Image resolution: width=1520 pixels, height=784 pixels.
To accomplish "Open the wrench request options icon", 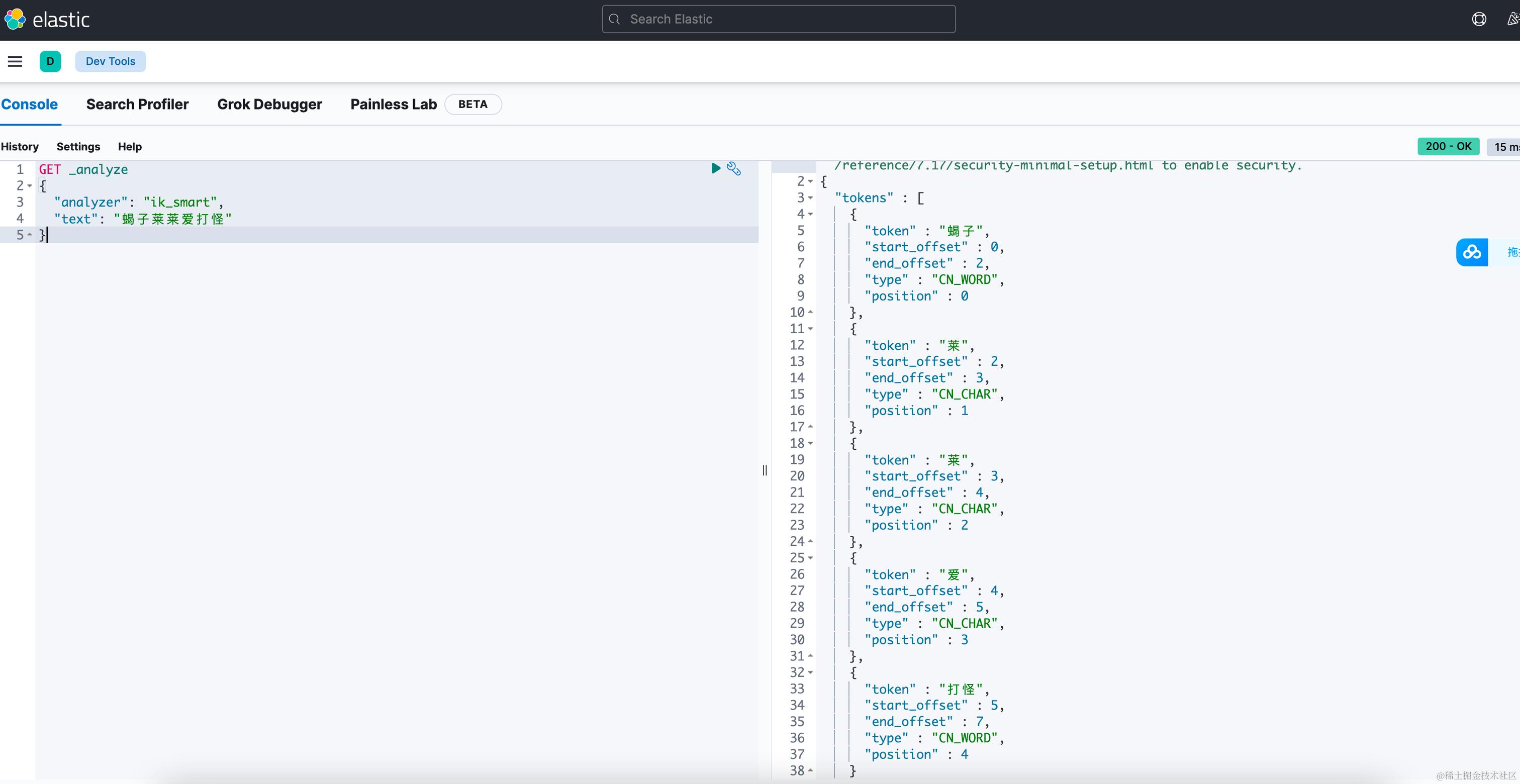I will pyautogui.click(x=733, y=169).
